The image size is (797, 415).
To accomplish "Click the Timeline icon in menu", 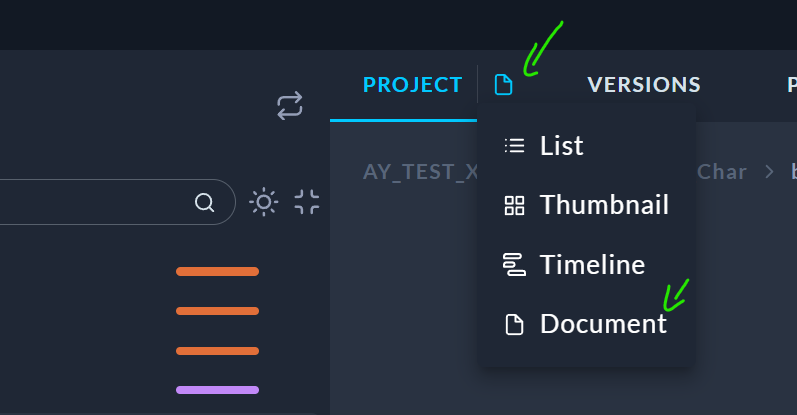I will pos(514,265).
